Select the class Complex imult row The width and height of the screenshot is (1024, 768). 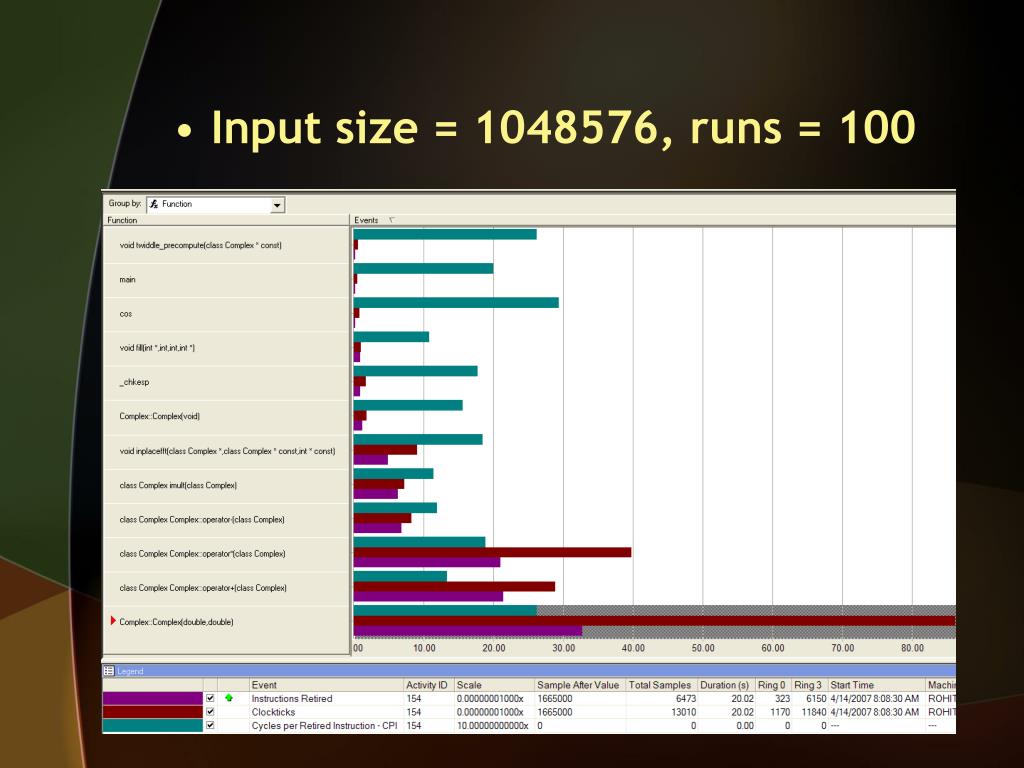[x=227, y=485]
